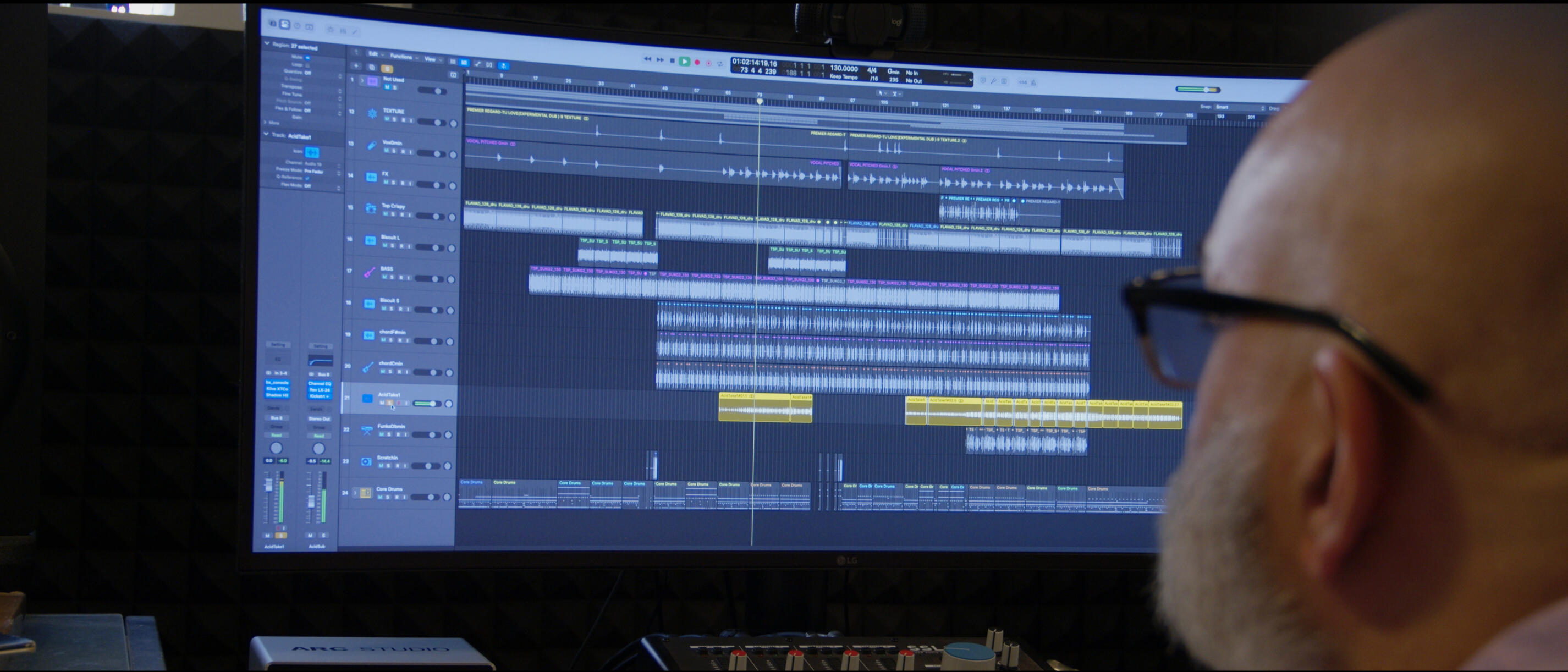Open the 130.0000 tempo display
Image resolution: width=1568 pixels, height=672 pixels.
point(844,69)
